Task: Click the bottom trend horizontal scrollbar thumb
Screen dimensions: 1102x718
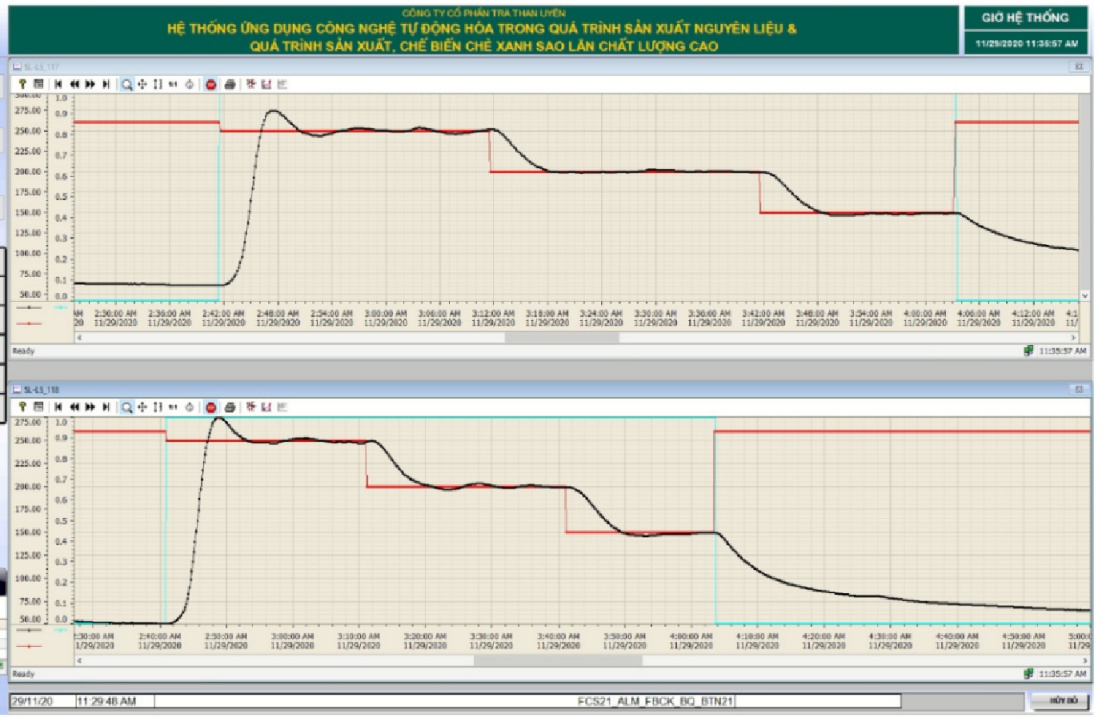Action: click(557, 660)
